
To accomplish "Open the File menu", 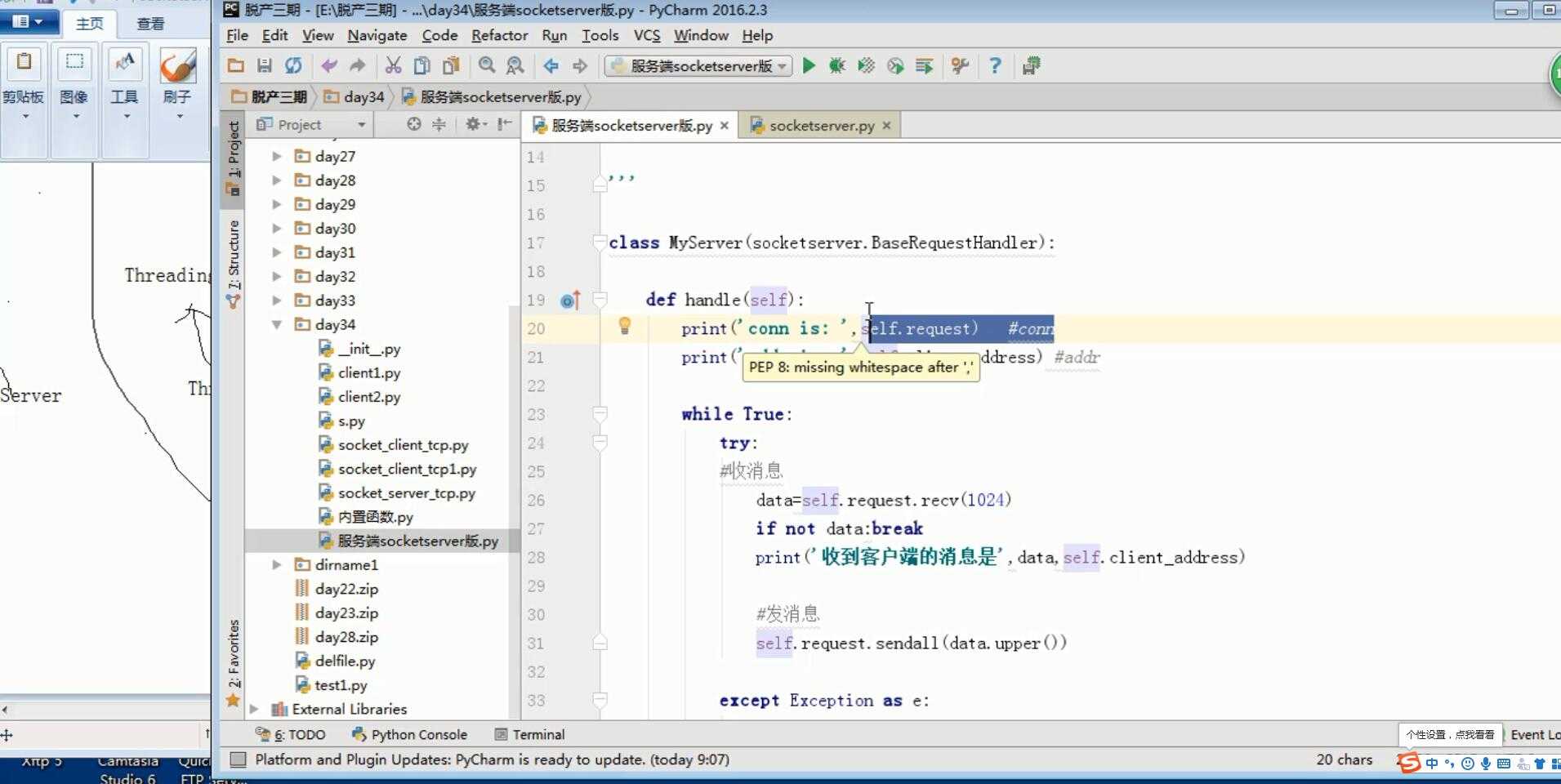I will point(237,35).
